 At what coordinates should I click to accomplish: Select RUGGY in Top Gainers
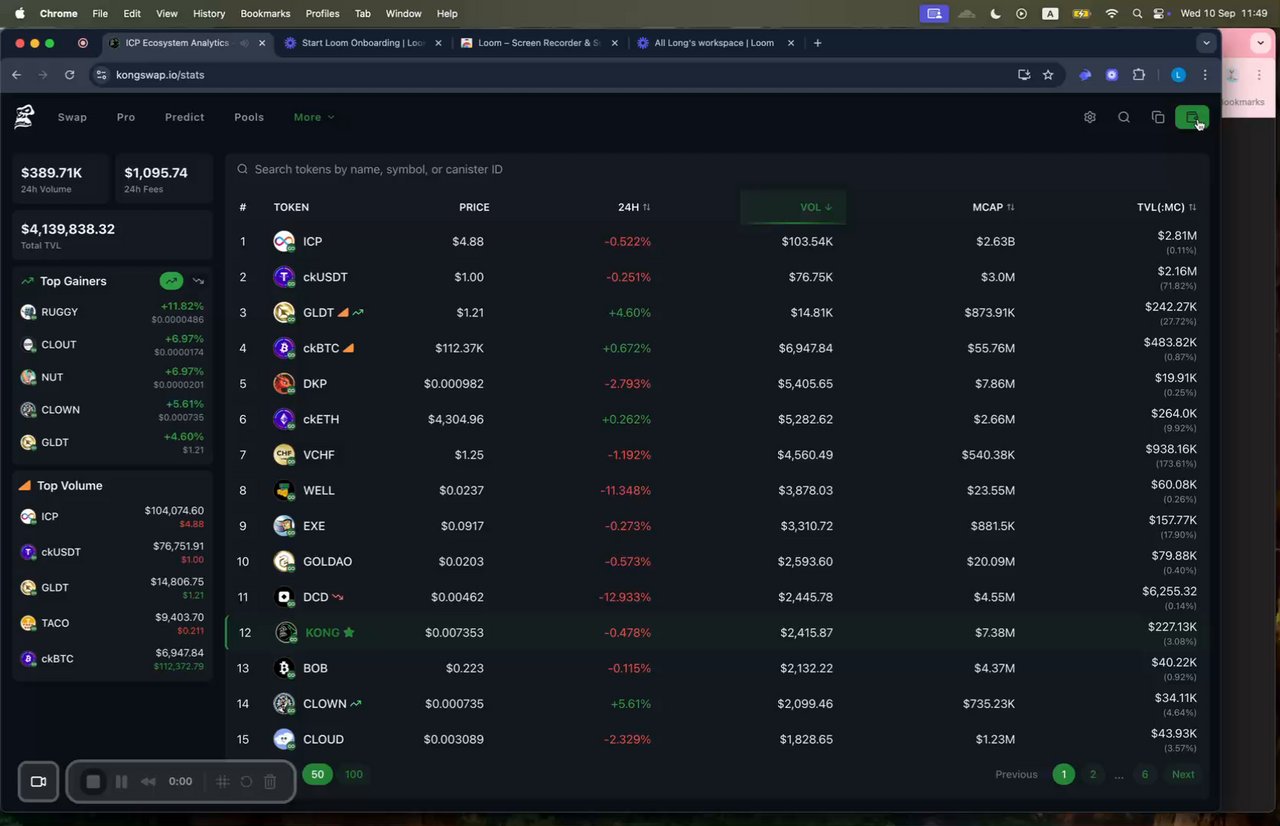pyautogui.click(x=112, y=312)
